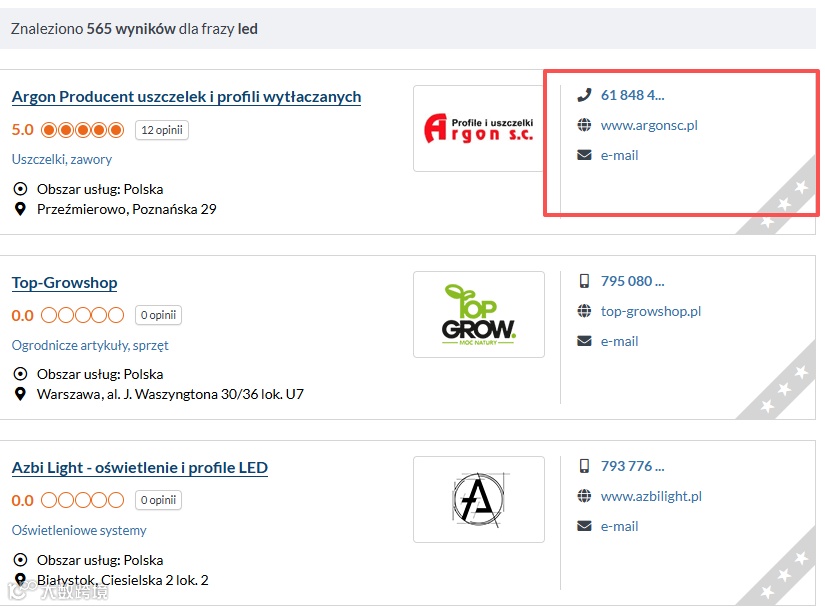
Task: Open Top-Growshop's 0 opinii button
Action: click(x=158, y=315)
